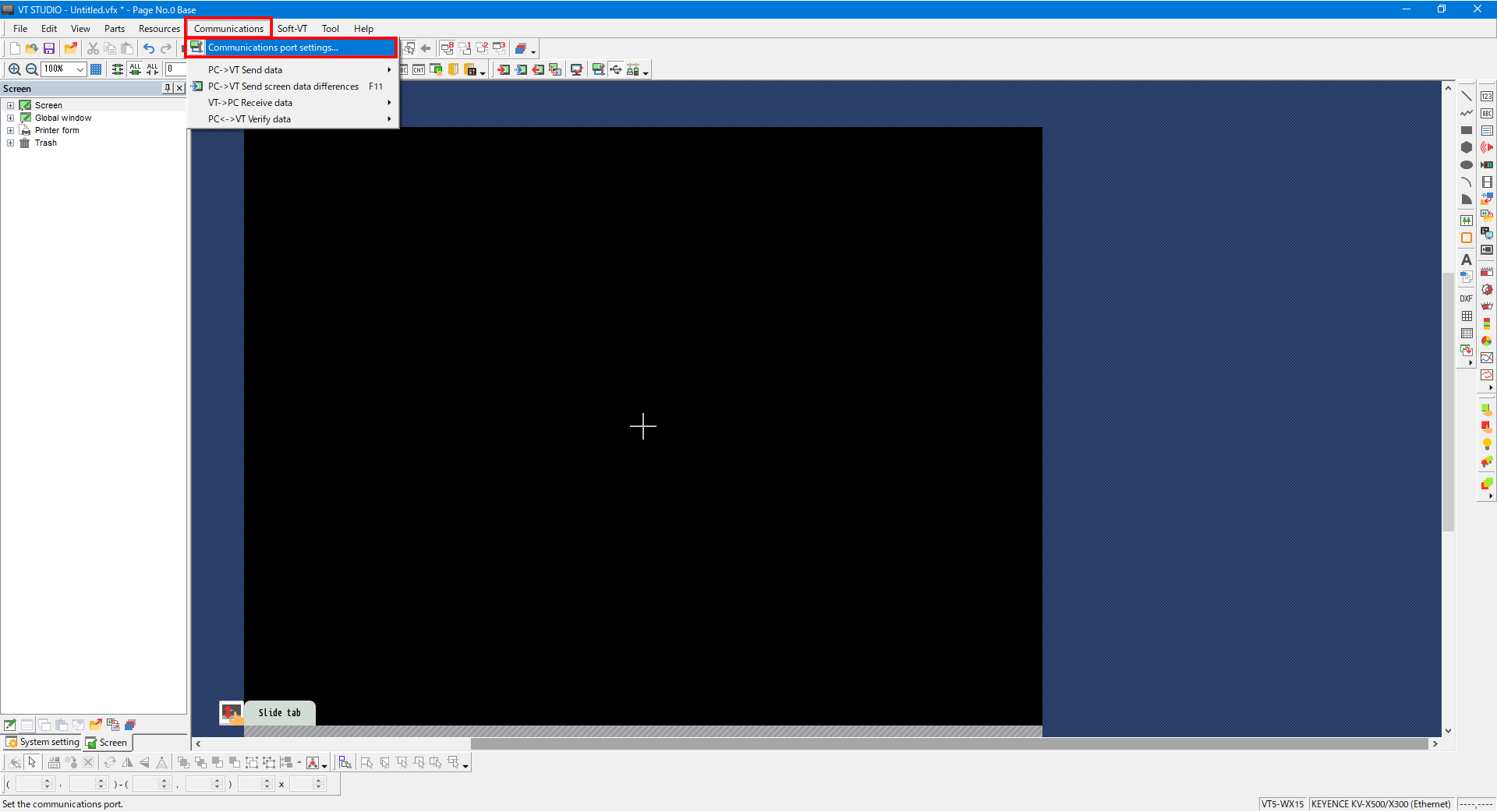Choose Communications port settings menu entry

pos(273,48)
